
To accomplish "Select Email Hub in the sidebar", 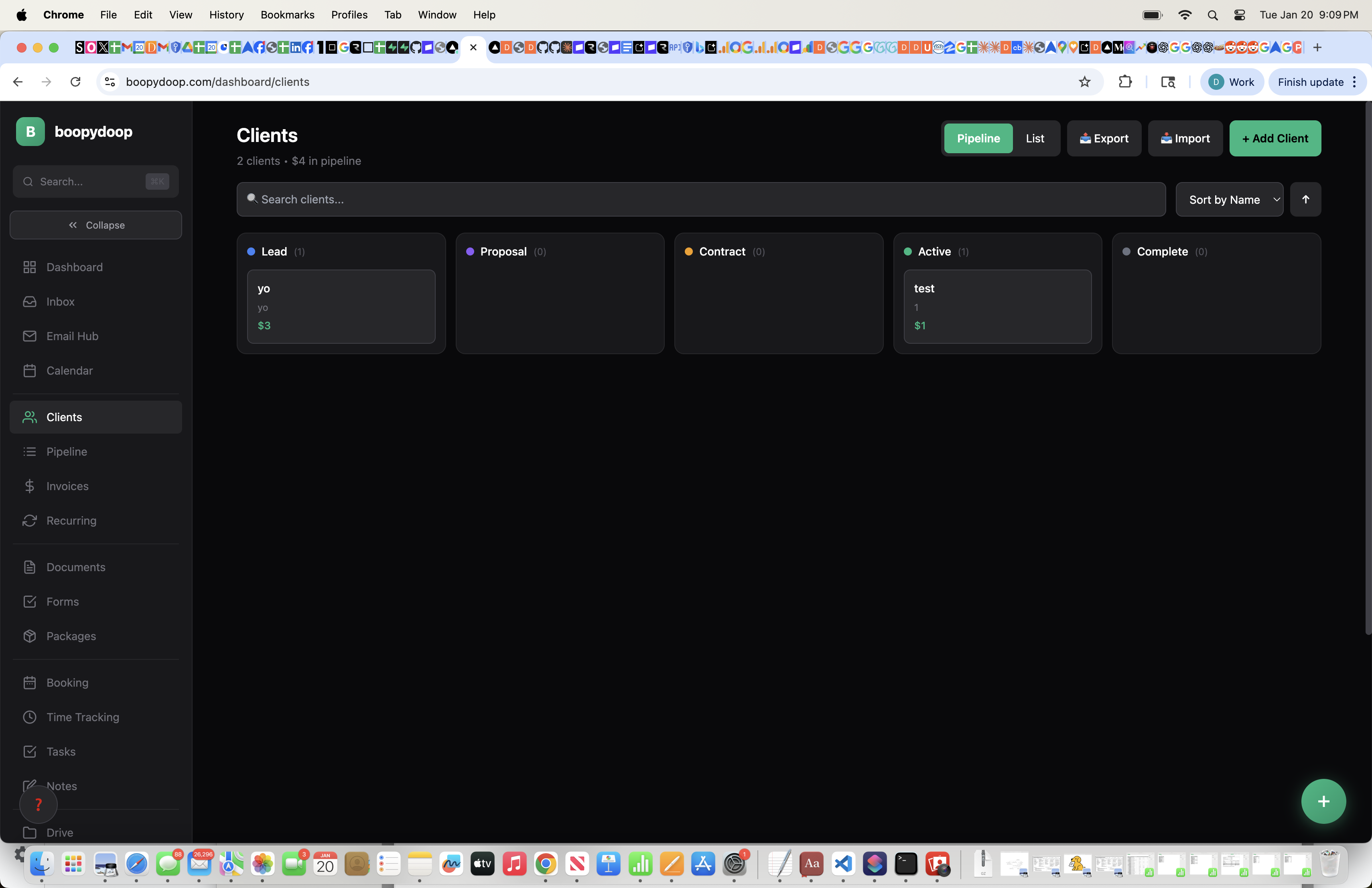I will click(72, 336).
